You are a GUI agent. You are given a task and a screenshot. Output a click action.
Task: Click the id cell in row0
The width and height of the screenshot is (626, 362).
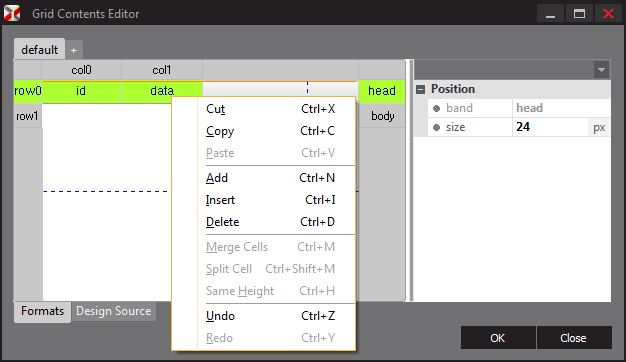tap(81, 91)
